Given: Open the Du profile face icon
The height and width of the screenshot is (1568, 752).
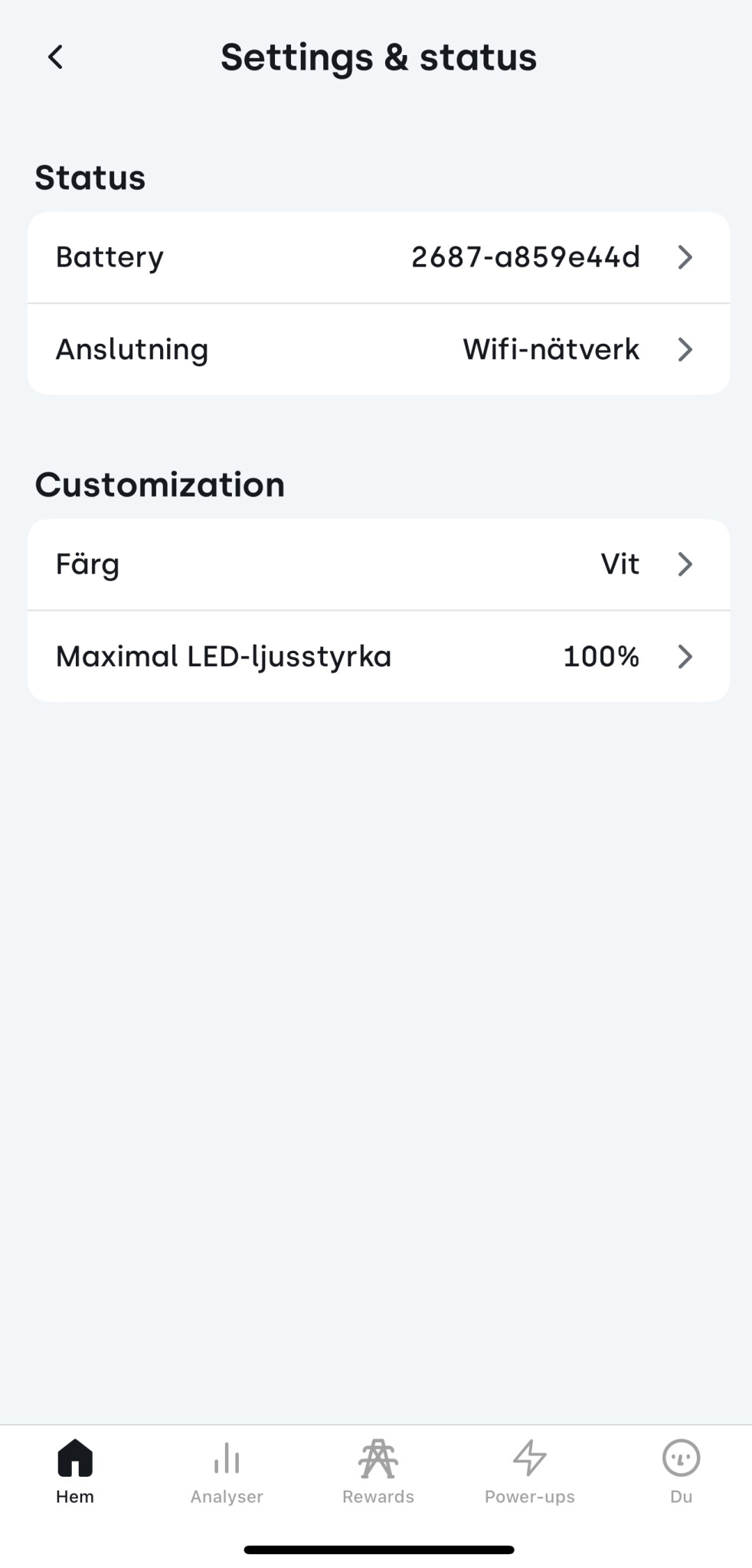Looking at the screenshot, I should tap(681, 1458).
